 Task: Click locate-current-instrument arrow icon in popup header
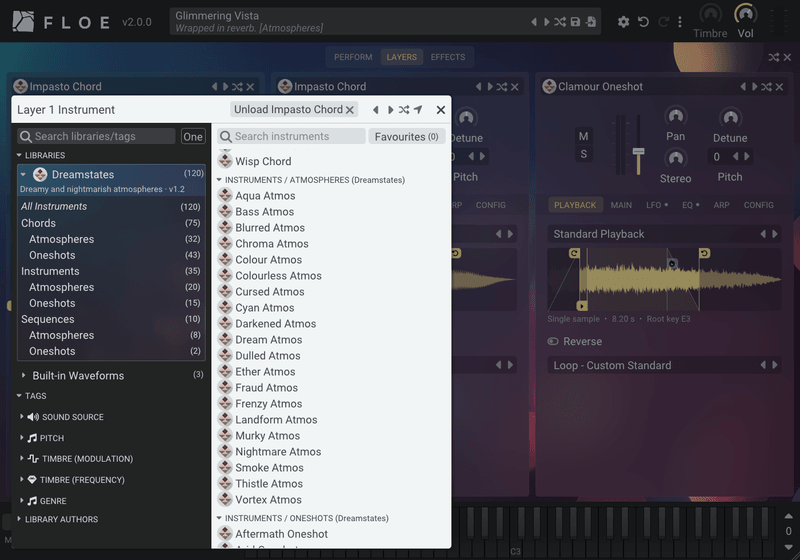click(418, 110)
